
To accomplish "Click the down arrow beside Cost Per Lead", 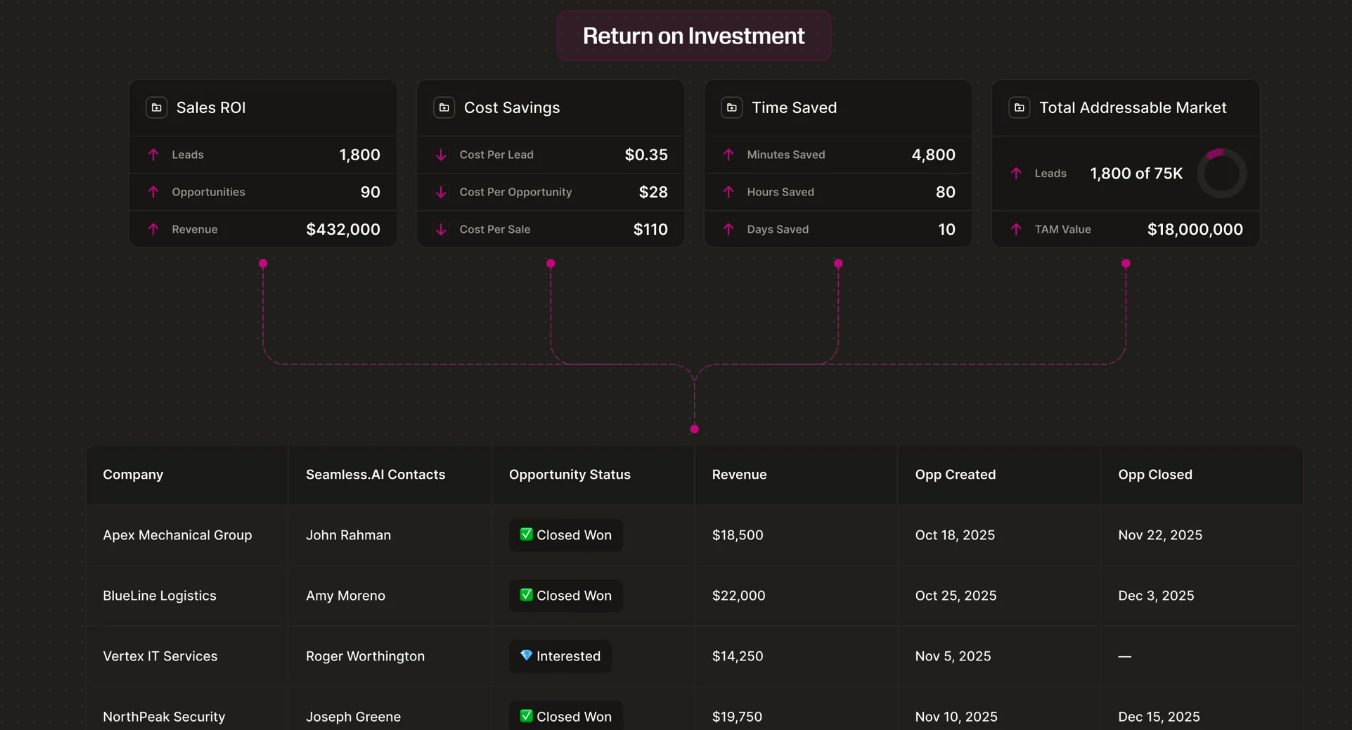I will click(x=440, y=154).
